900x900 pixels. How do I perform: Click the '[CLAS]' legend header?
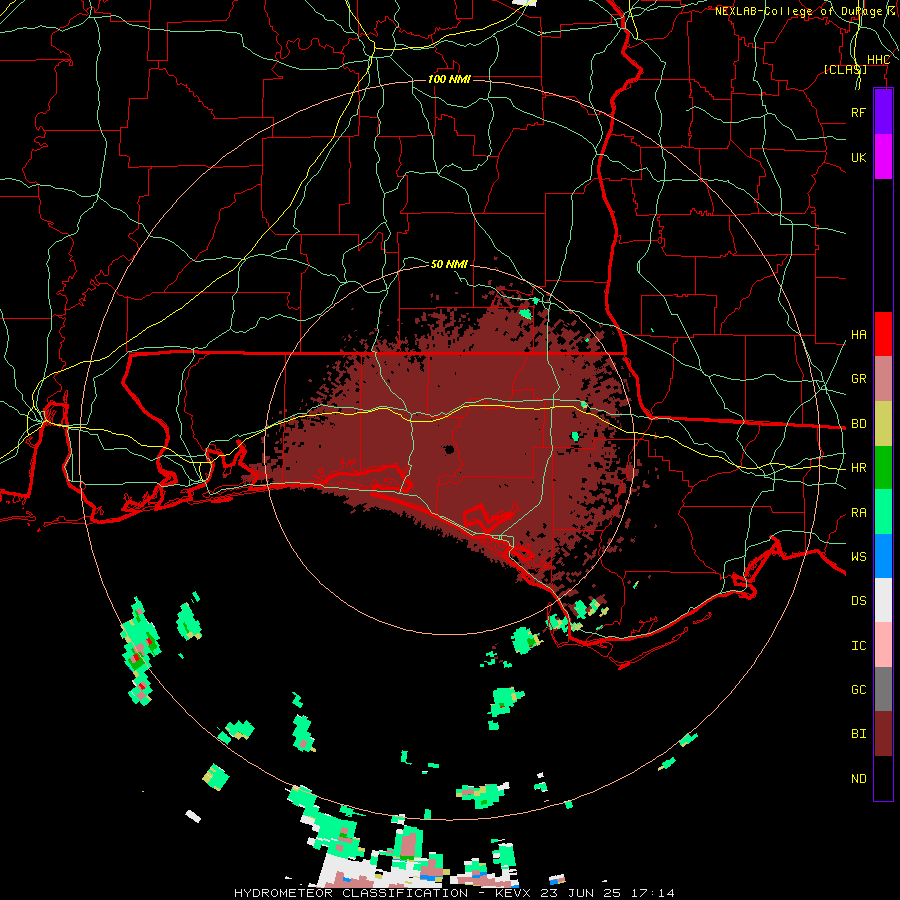coord(845,69)
